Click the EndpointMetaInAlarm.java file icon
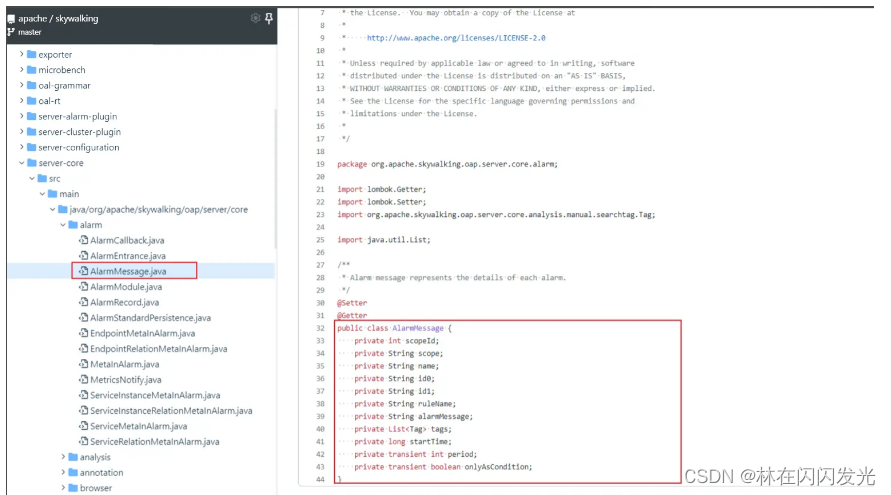The height and width of the screenshot is (495, 891). click(x=84, y=333)
